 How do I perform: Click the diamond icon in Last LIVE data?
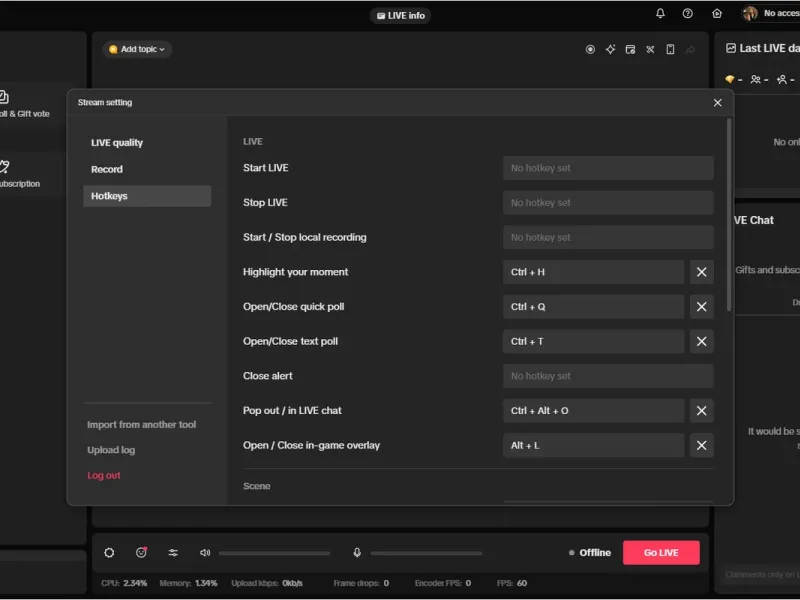point(730,79)
